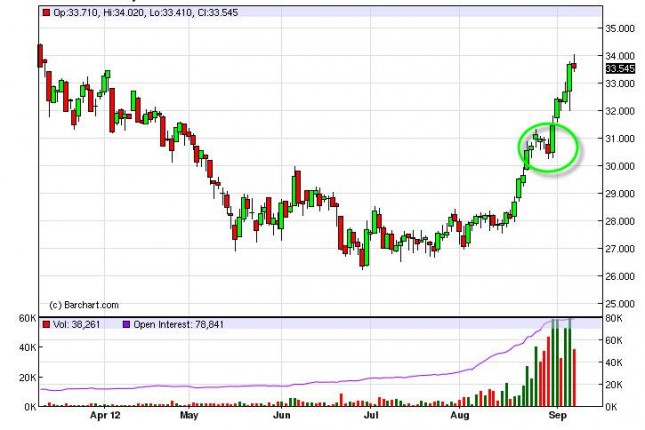
Task: Click the Aug date label
Action: (459, 415)
